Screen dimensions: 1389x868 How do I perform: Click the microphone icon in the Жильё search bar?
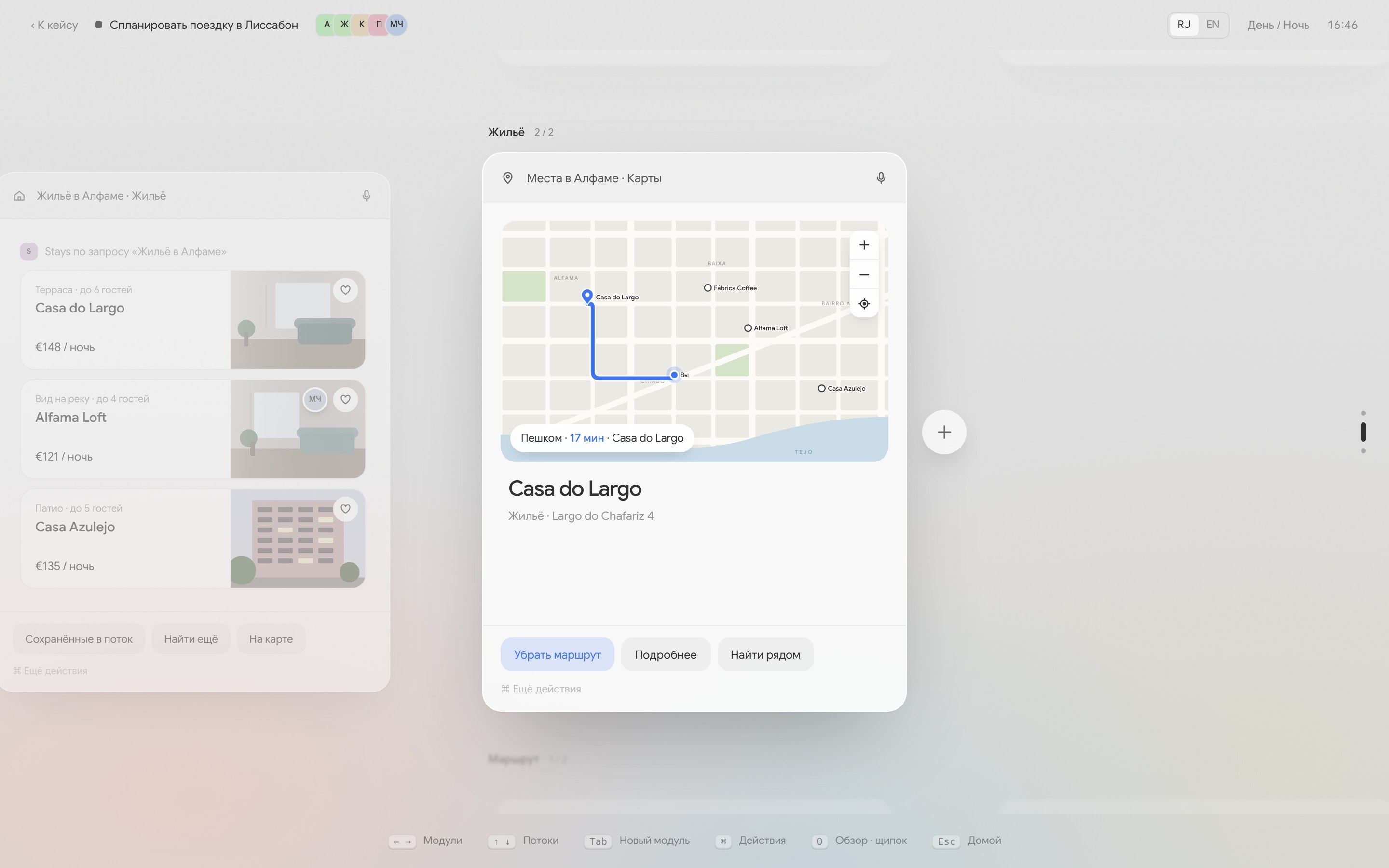[366, 196]
